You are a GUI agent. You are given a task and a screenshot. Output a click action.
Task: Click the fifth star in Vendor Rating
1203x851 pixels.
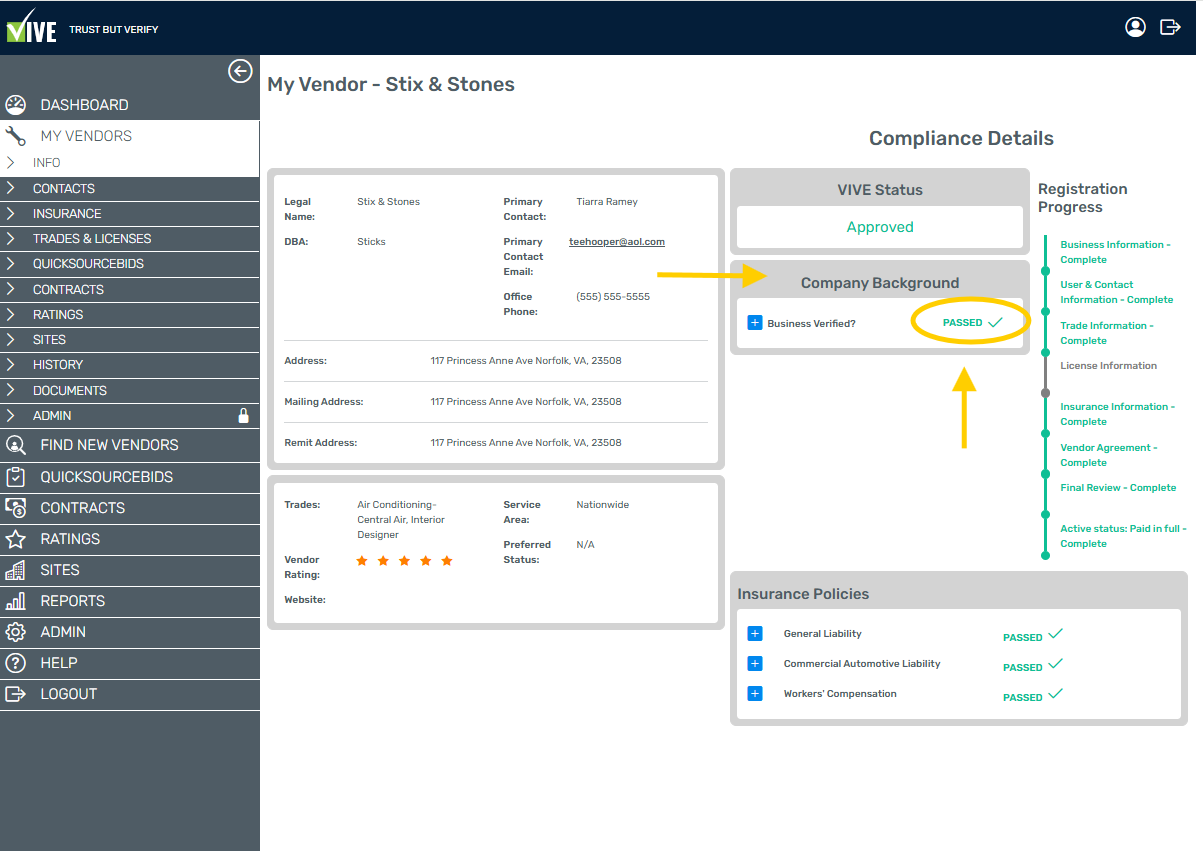coord(447,561)
